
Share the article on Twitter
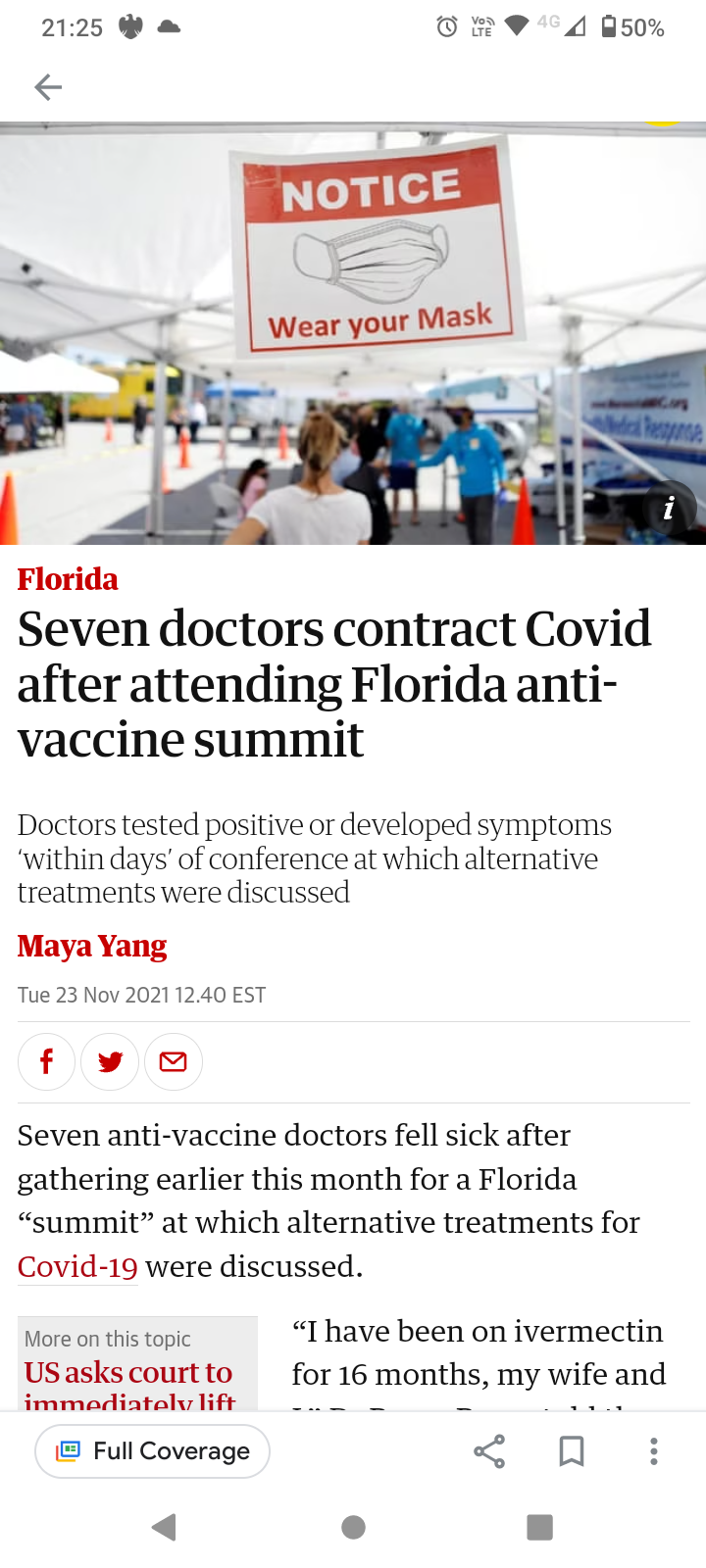point(110,1061)
